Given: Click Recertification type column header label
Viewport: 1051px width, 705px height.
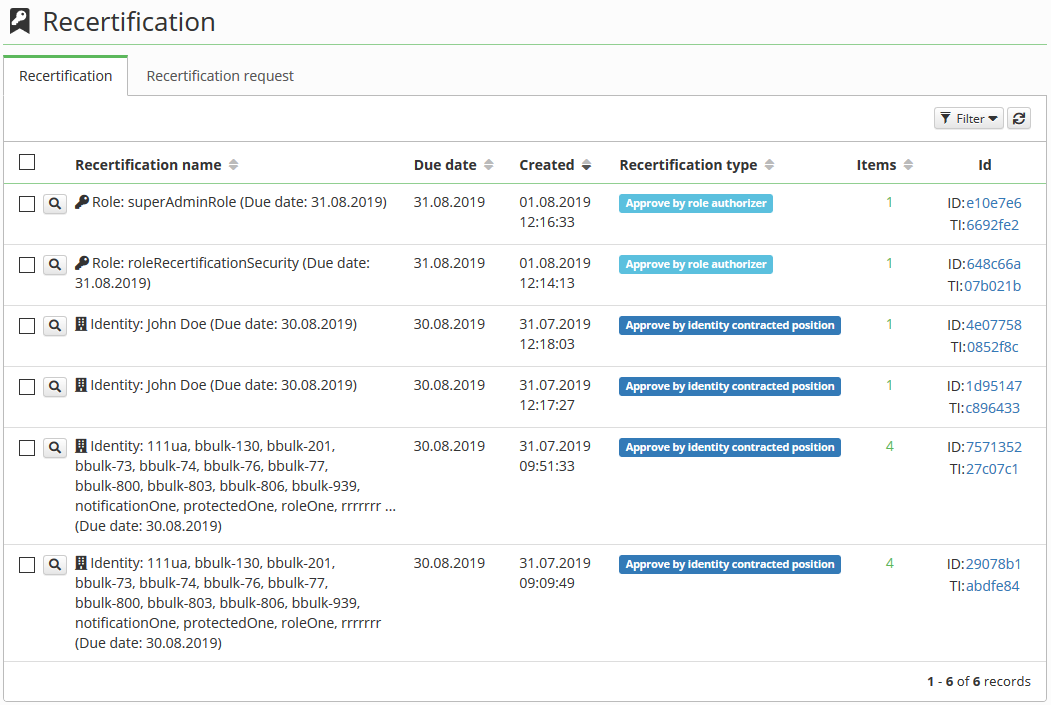Looking at the screenshot, I should tap(688, 165).
